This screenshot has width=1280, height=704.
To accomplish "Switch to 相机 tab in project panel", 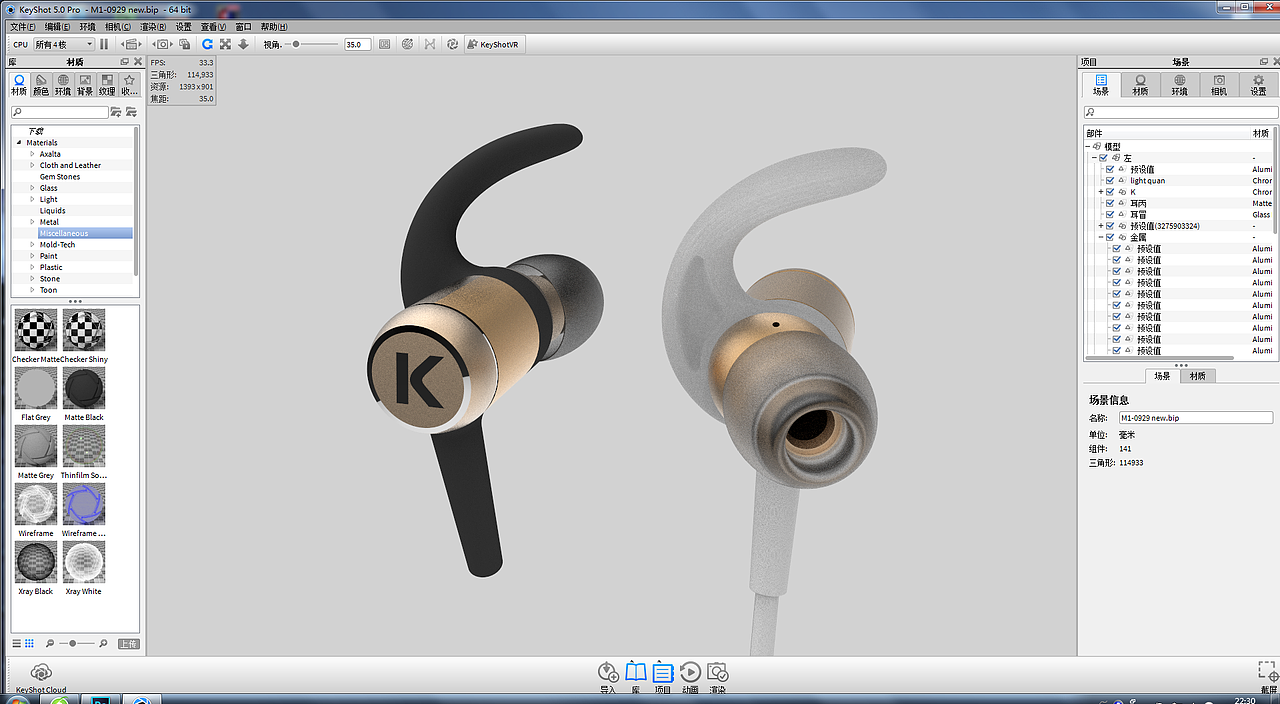I will tap(1219, 85).
